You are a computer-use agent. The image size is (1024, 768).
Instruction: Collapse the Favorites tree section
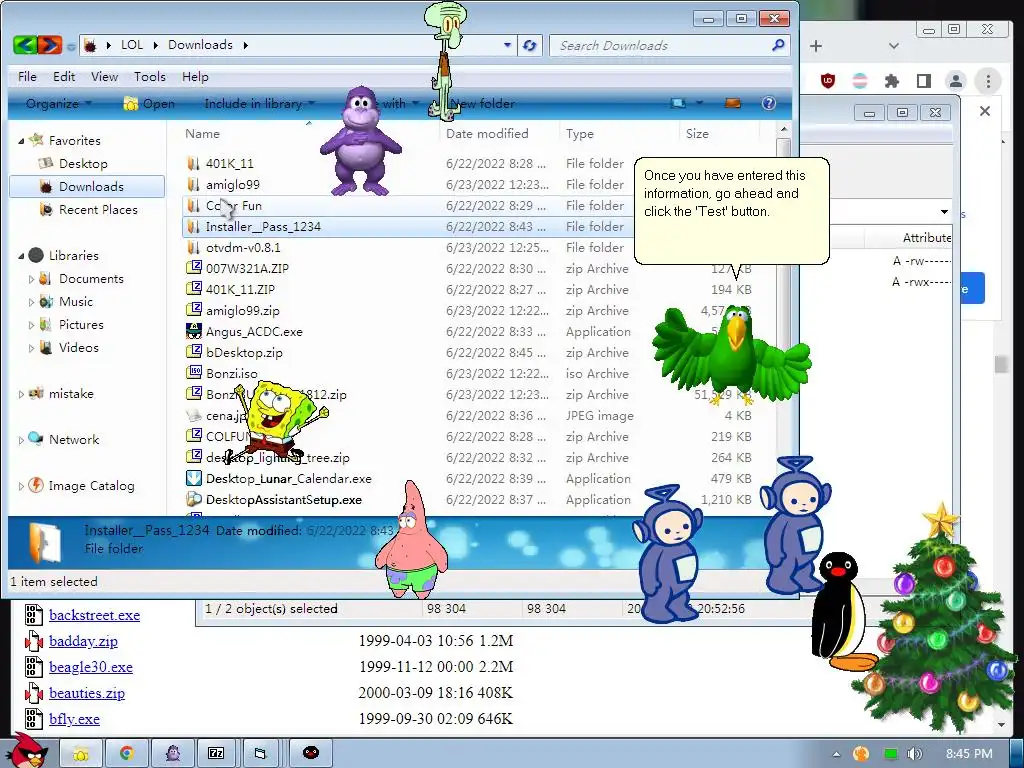[21, 140]
